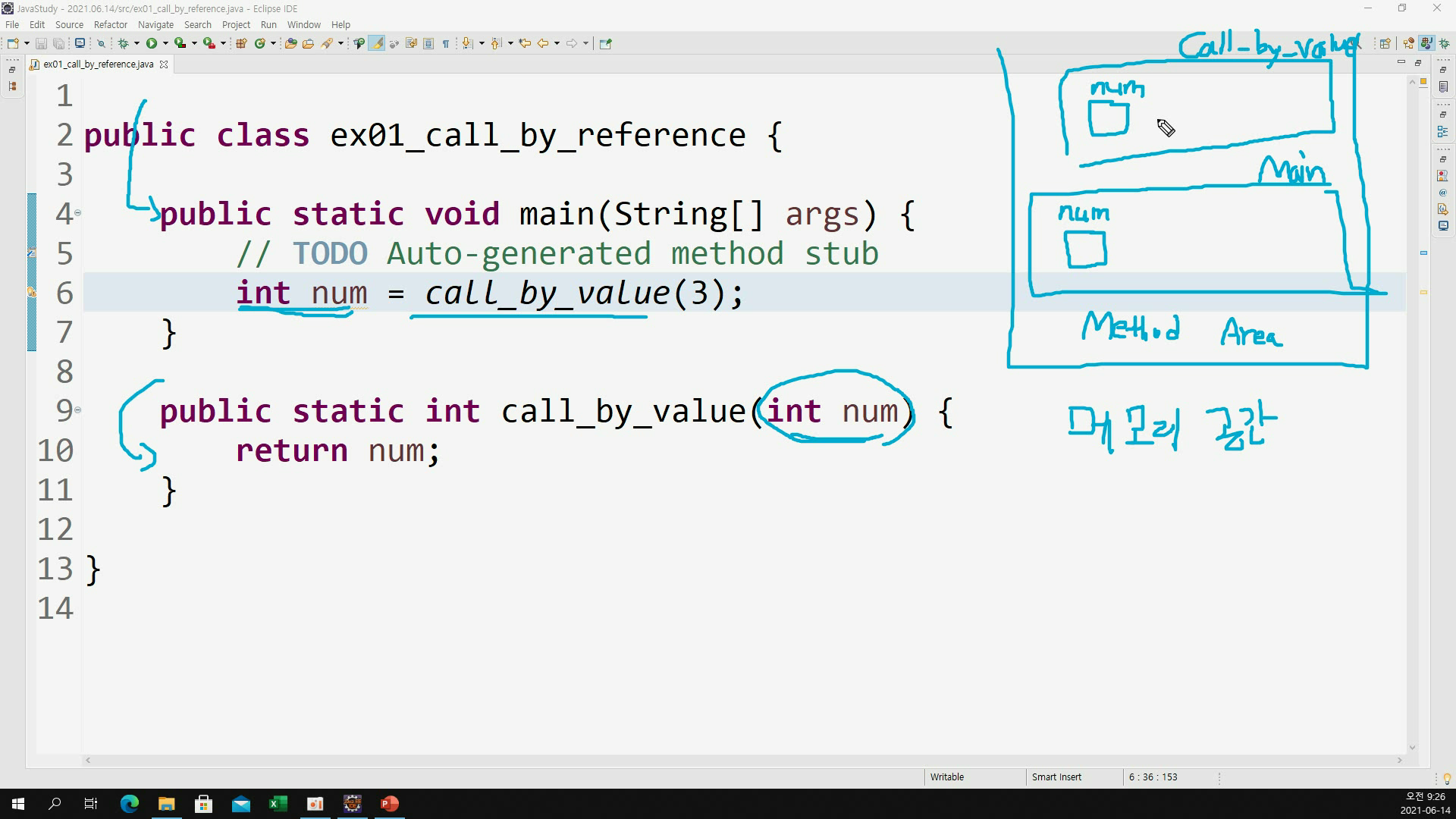Toggle block selection mode icon
1456x819 pixels.
(x=428, y=43)
